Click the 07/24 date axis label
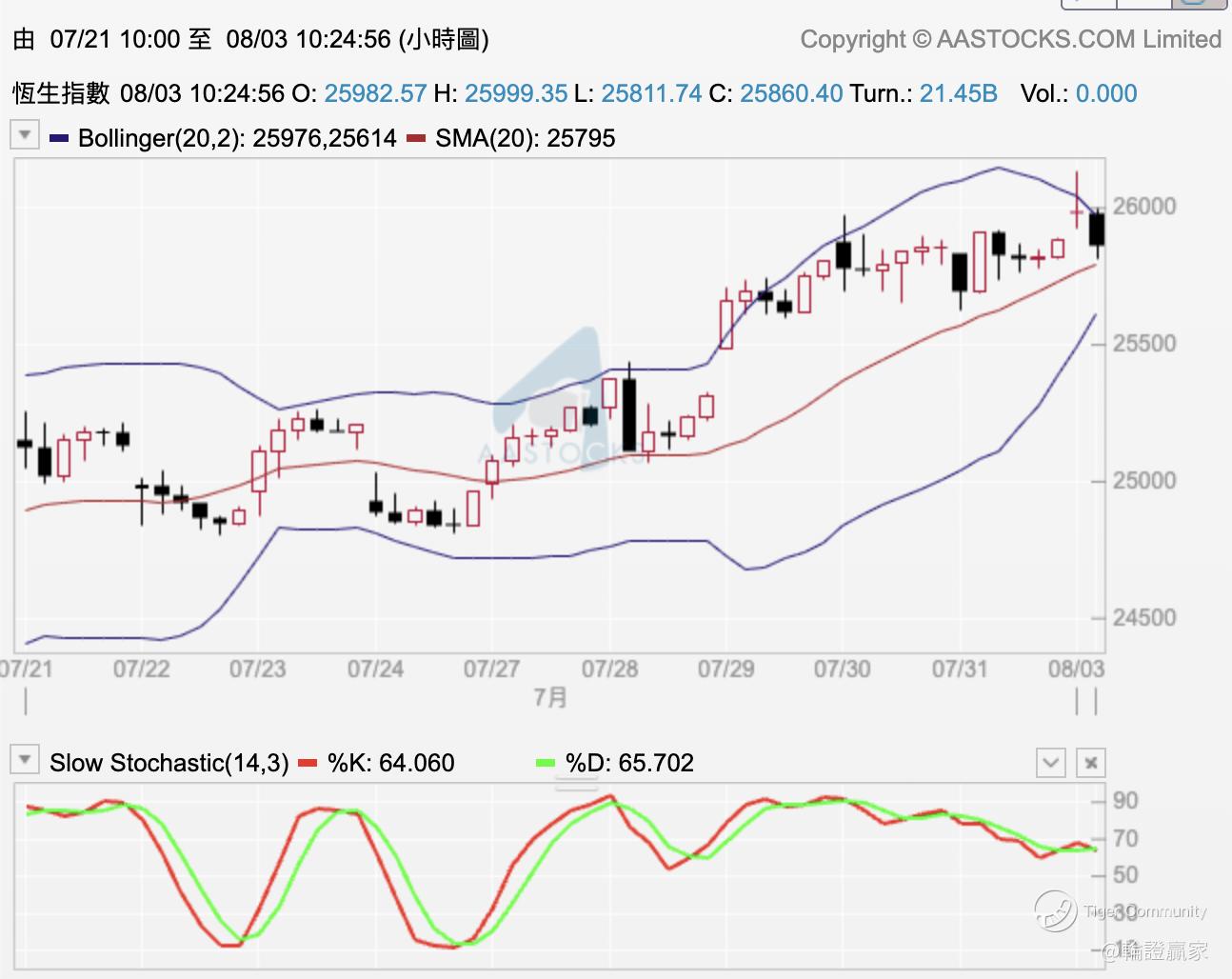This screenshot has height=979, width=1232. pos(375,669)
